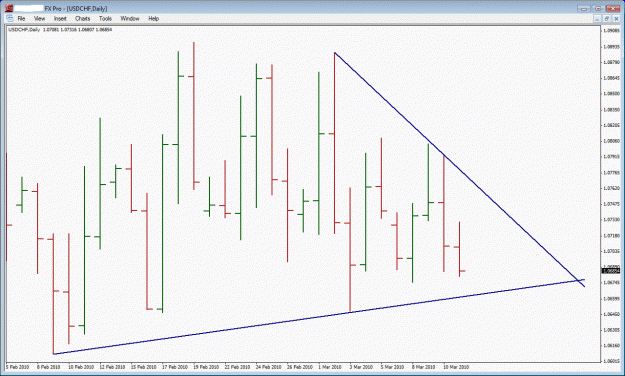
Task: Click the chart document icon beside File menu
Action: coord(9,18)
